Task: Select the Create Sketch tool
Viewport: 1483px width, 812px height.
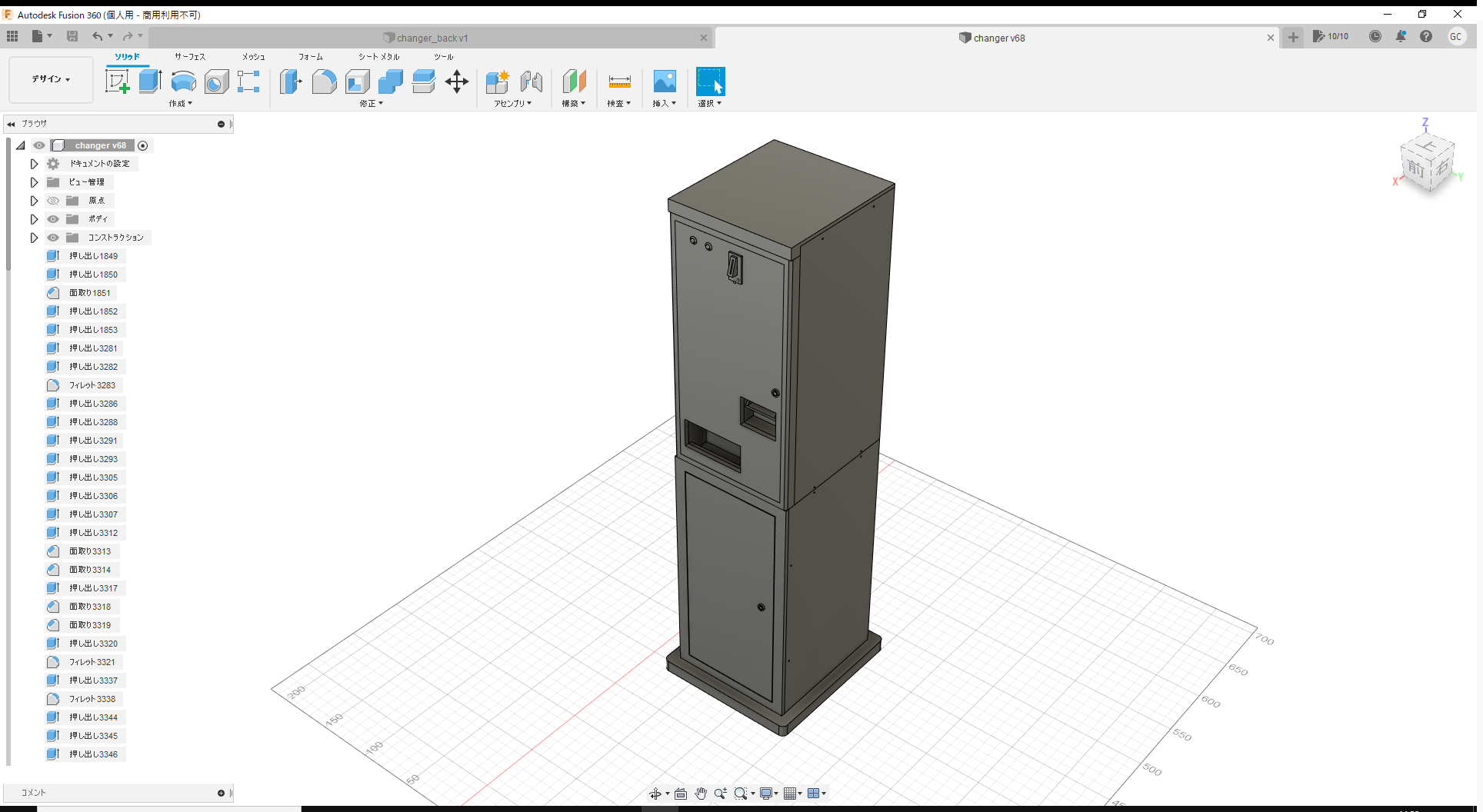Action: pyautogui.click(x=118, y=81)
